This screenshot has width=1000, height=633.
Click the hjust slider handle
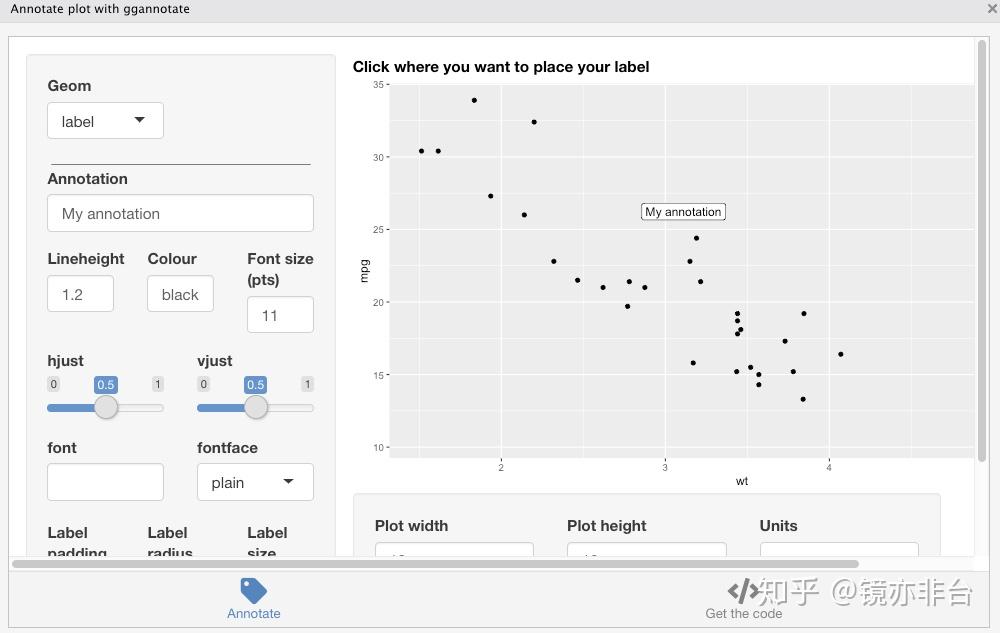(106, 407)
